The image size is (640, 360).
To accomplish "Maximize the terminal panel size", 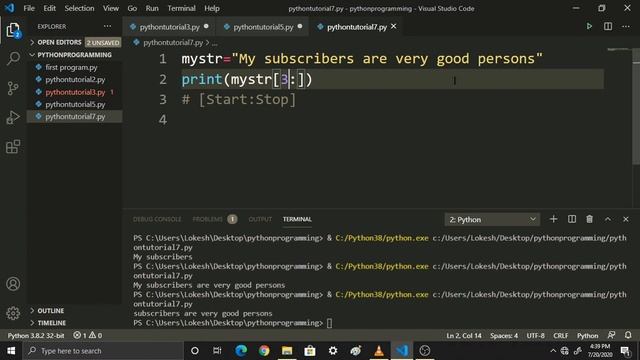I will 608,219.
